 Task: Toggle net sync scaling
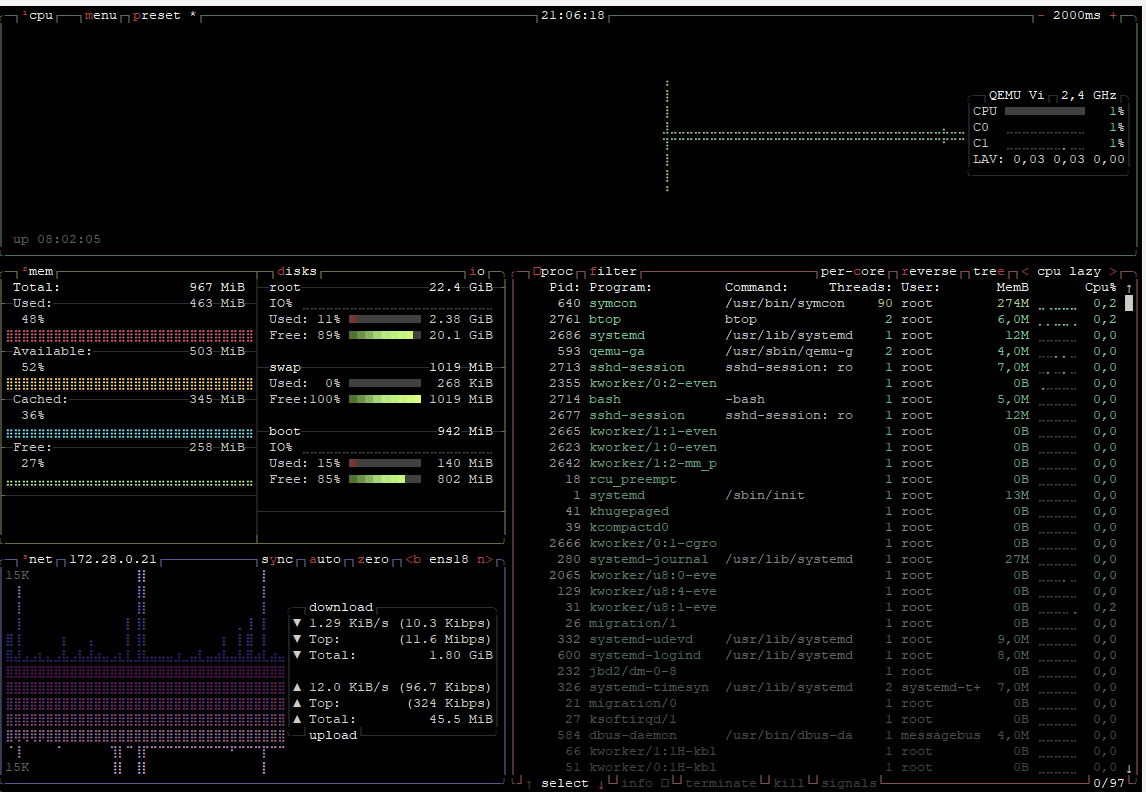point(277,559)
